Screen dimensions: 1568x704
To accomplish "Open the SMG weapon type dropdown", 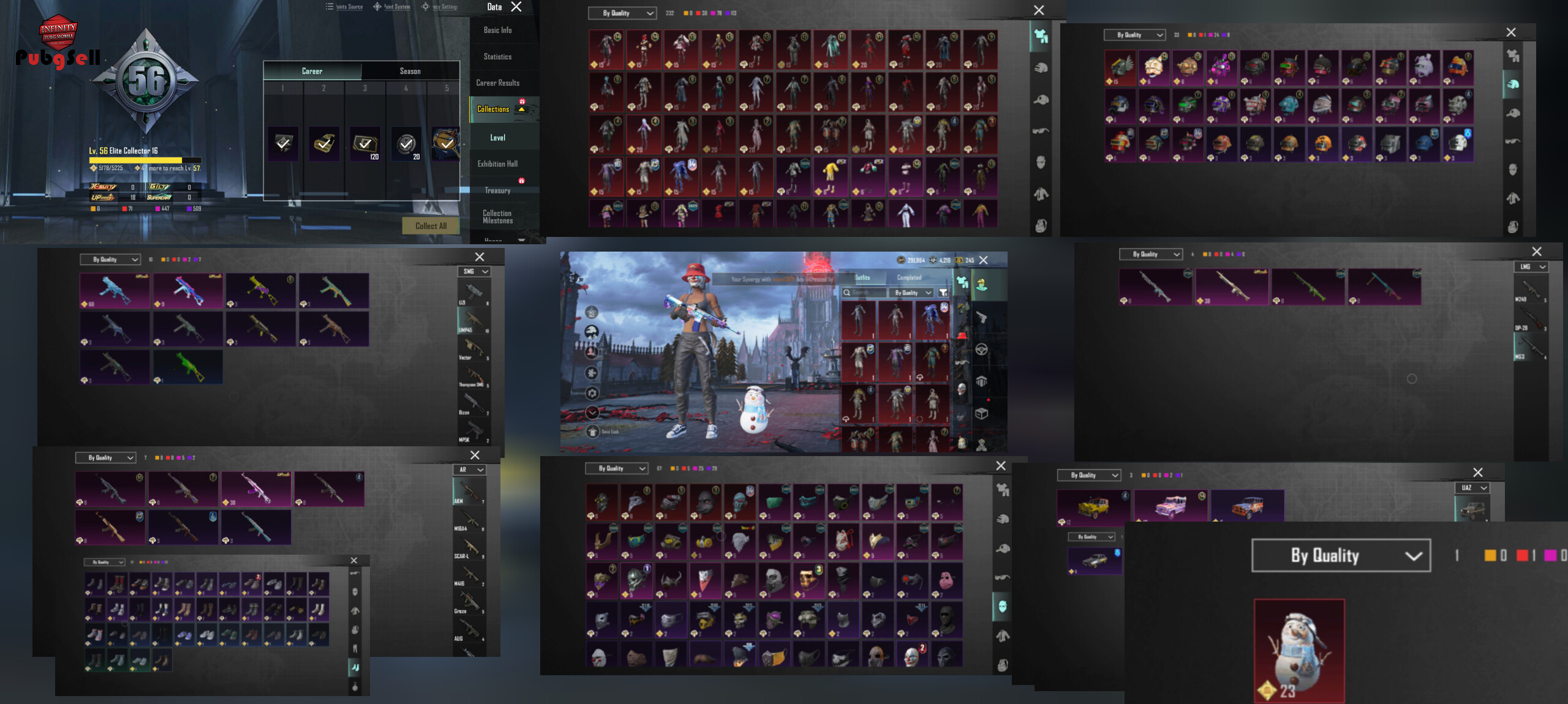I will point(475,271).
